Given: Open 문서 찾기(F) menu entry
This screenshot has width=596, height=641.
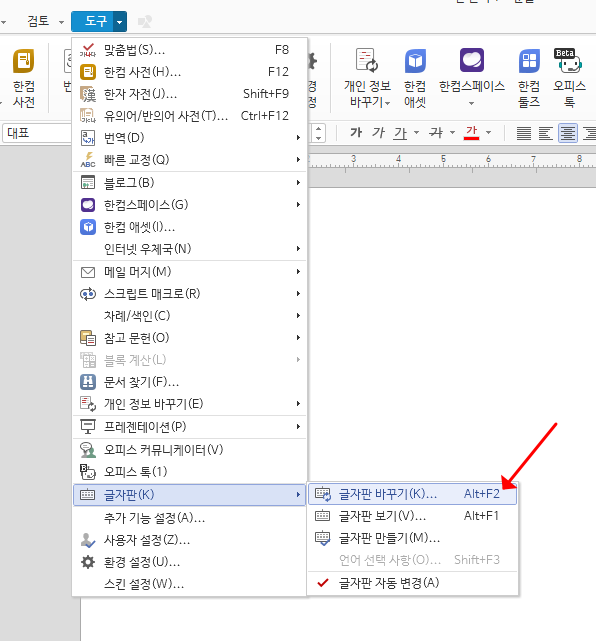Looking at the screenshot, I should coord(189,382).
